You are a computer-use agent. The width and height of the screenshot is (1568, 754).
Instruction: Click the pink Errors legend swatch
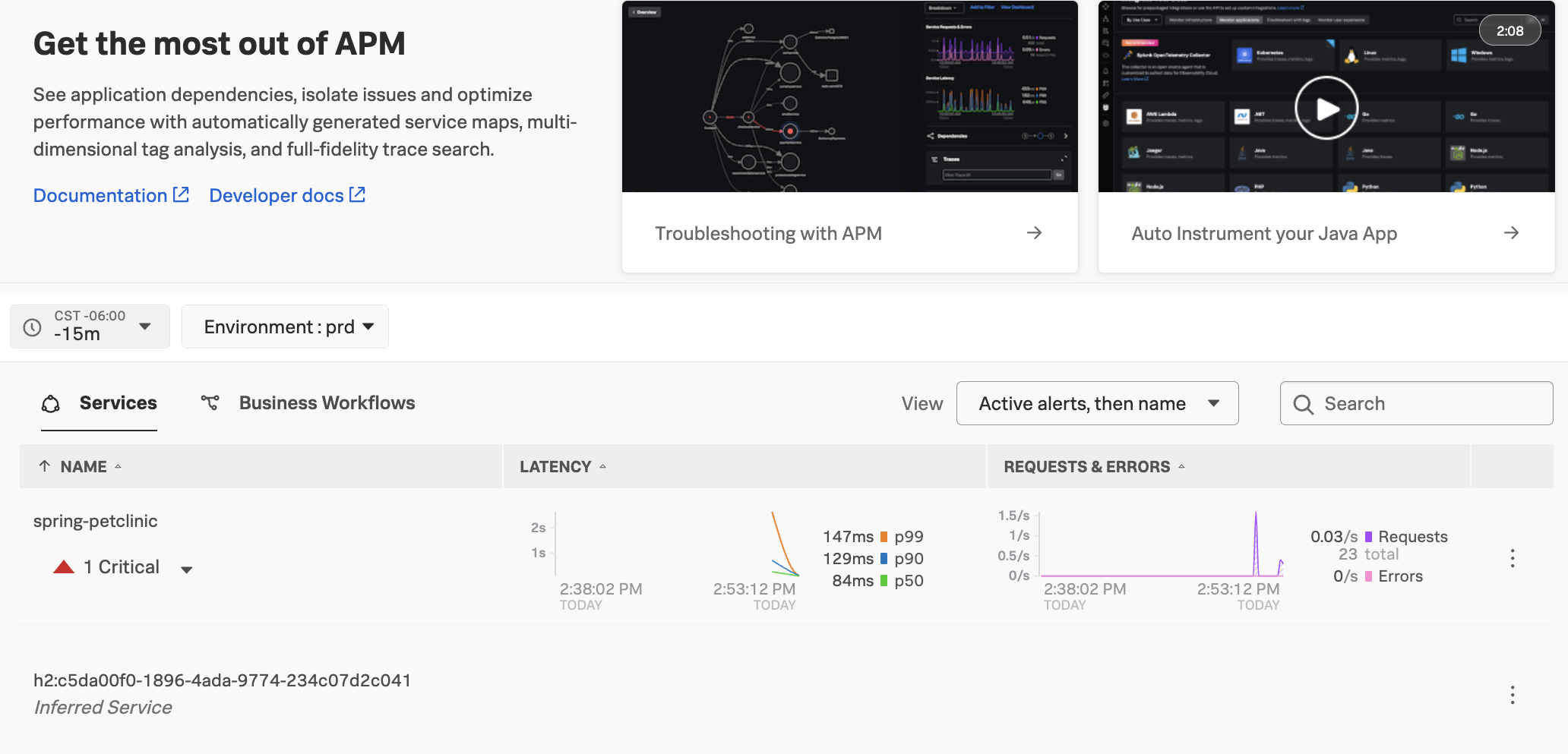click(1368, 576)
